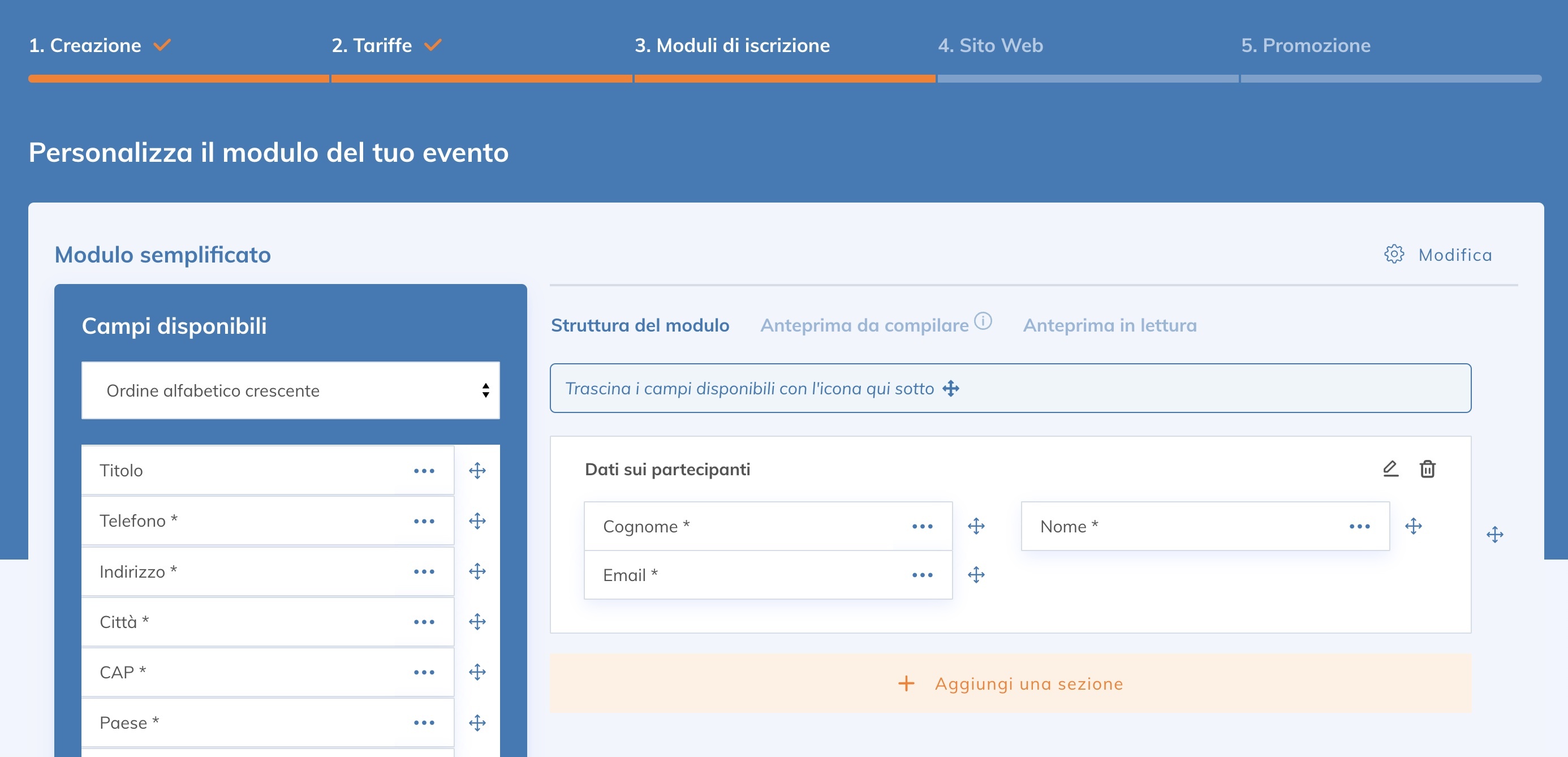Open the three-dot options for Telefono
Viewport: 1568px width, 757px height.
coord(424,521)
